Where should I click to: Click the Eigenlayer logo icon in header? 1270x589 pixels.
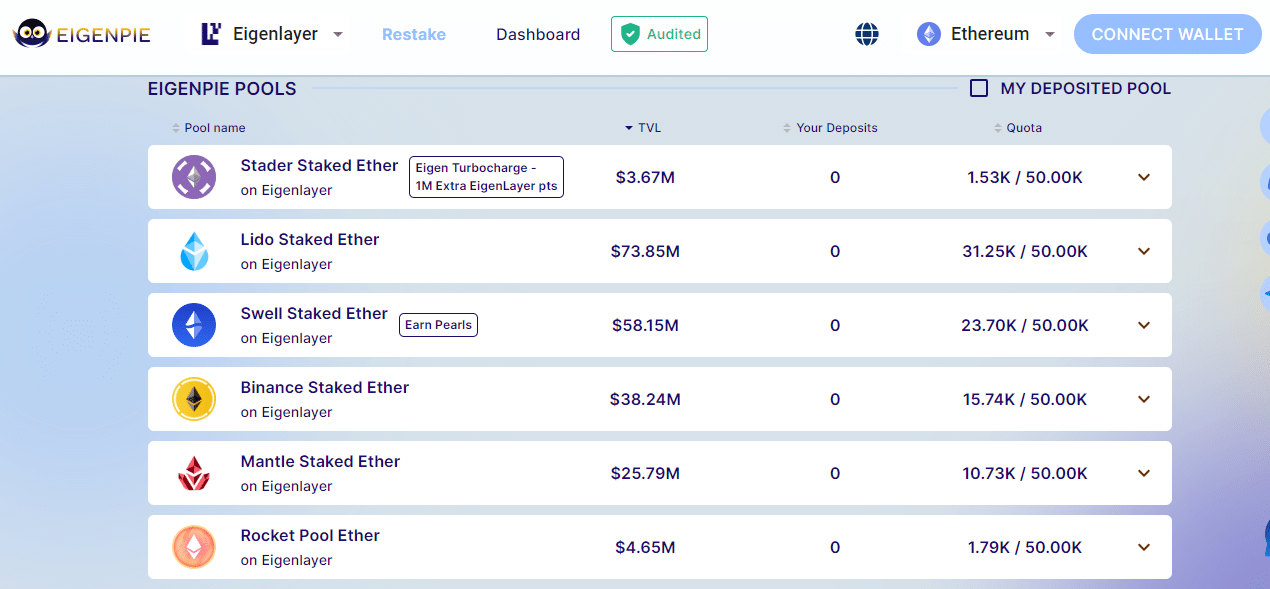(211, 34)
